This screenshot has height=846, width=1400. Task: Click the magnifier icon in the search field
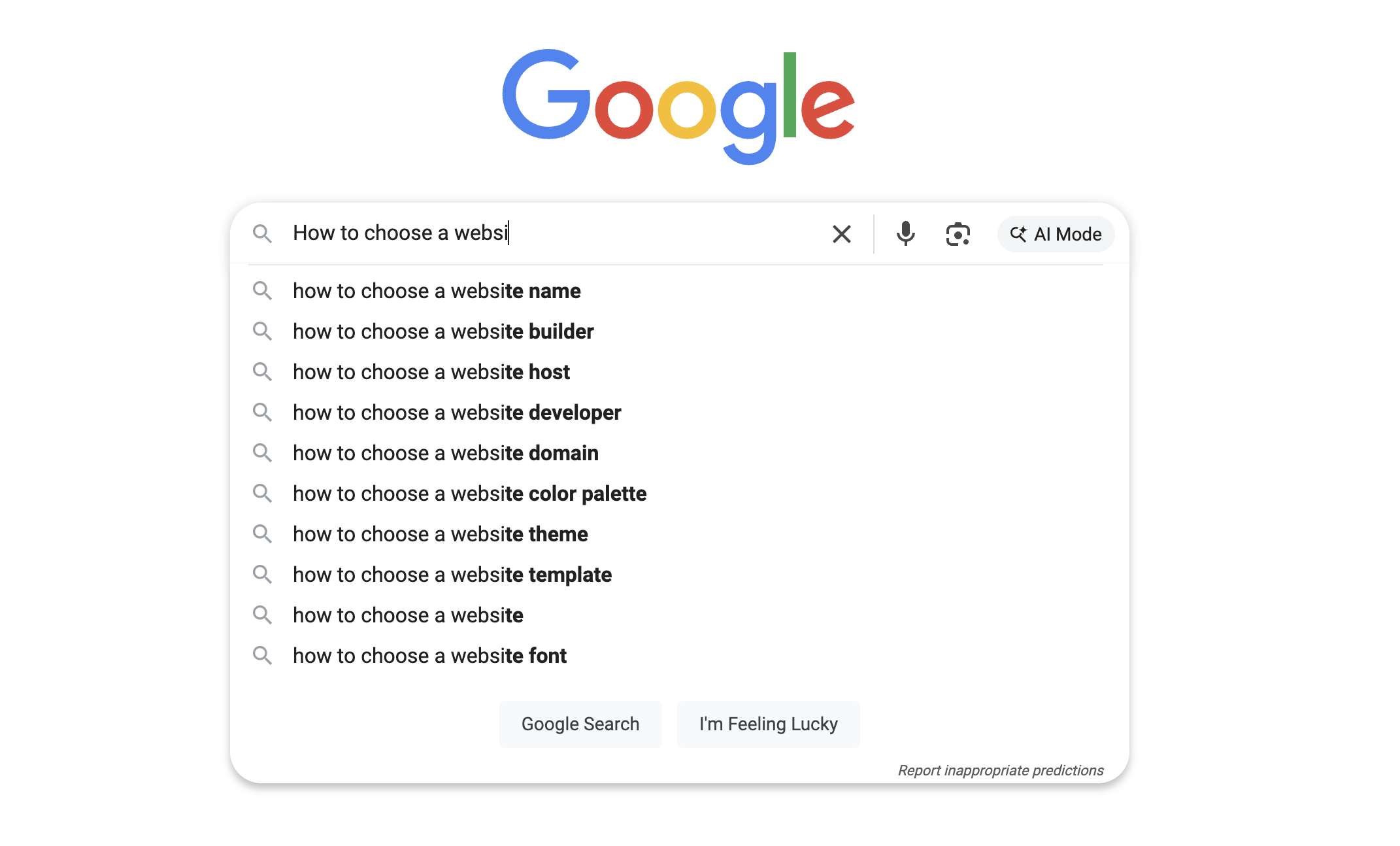(262, 233)
